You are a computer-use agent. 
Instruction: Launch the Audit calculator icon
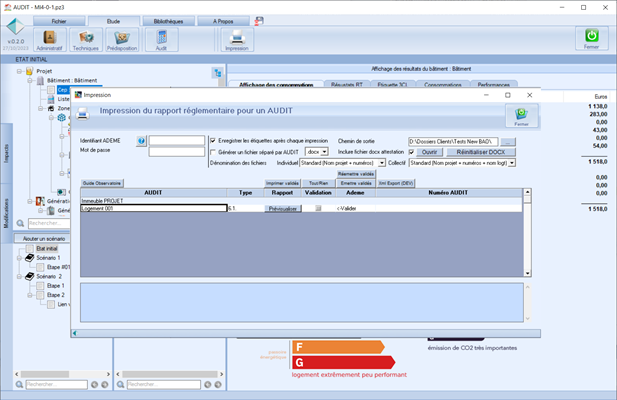(x=161, y=39)
